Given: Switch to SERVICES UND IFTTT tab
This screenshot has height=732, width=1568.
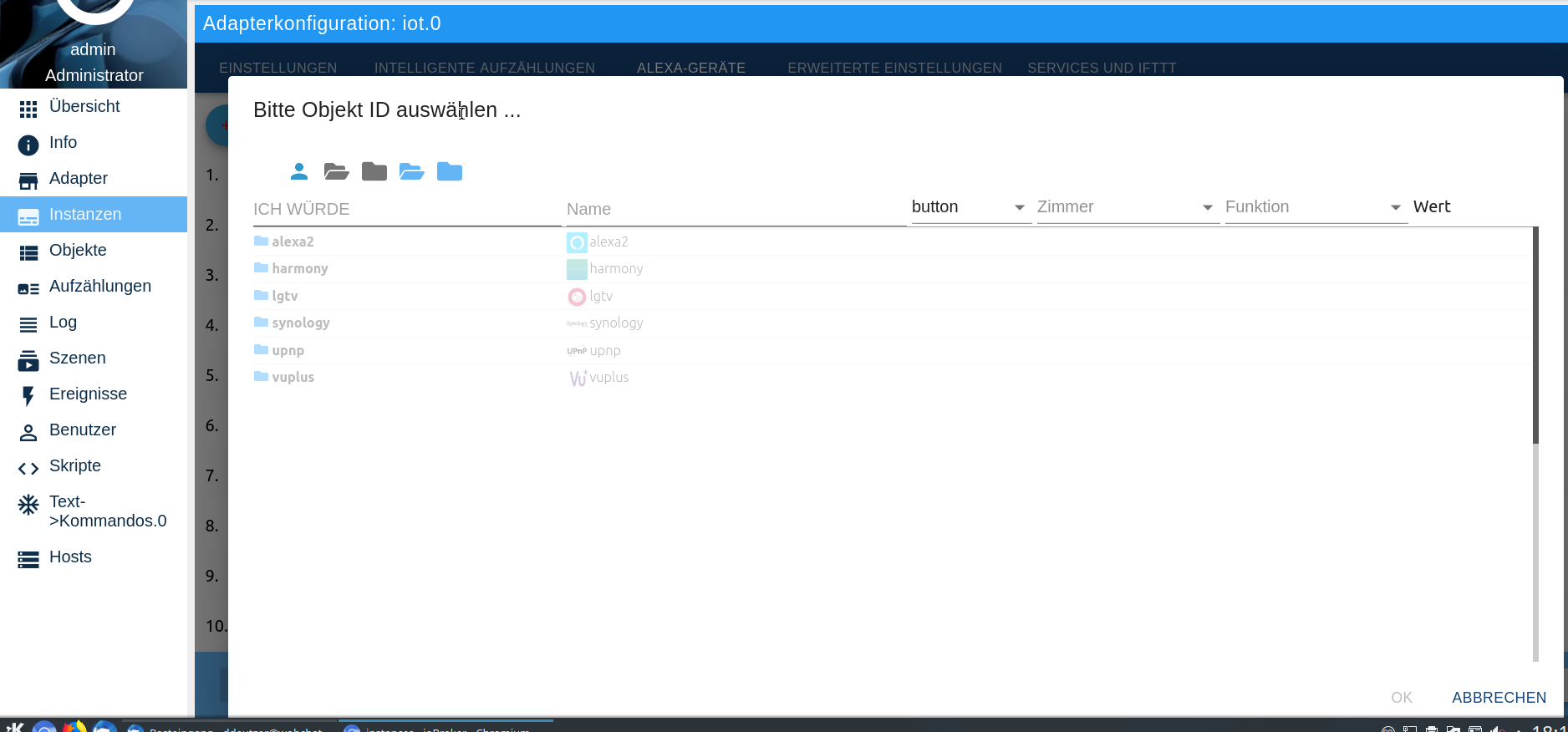Looking at the screenshot, I should pyautogui.click(x=1102, y=68).
